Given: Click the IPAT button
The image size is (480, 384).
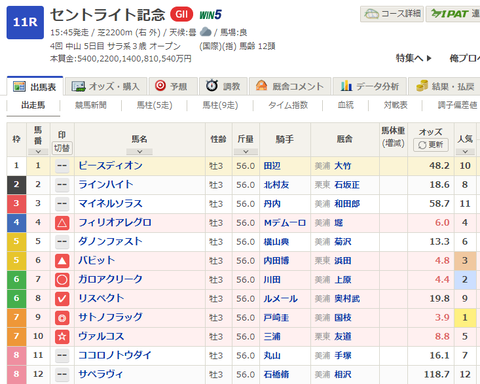Looking at the screenshot, I should 453,14.
